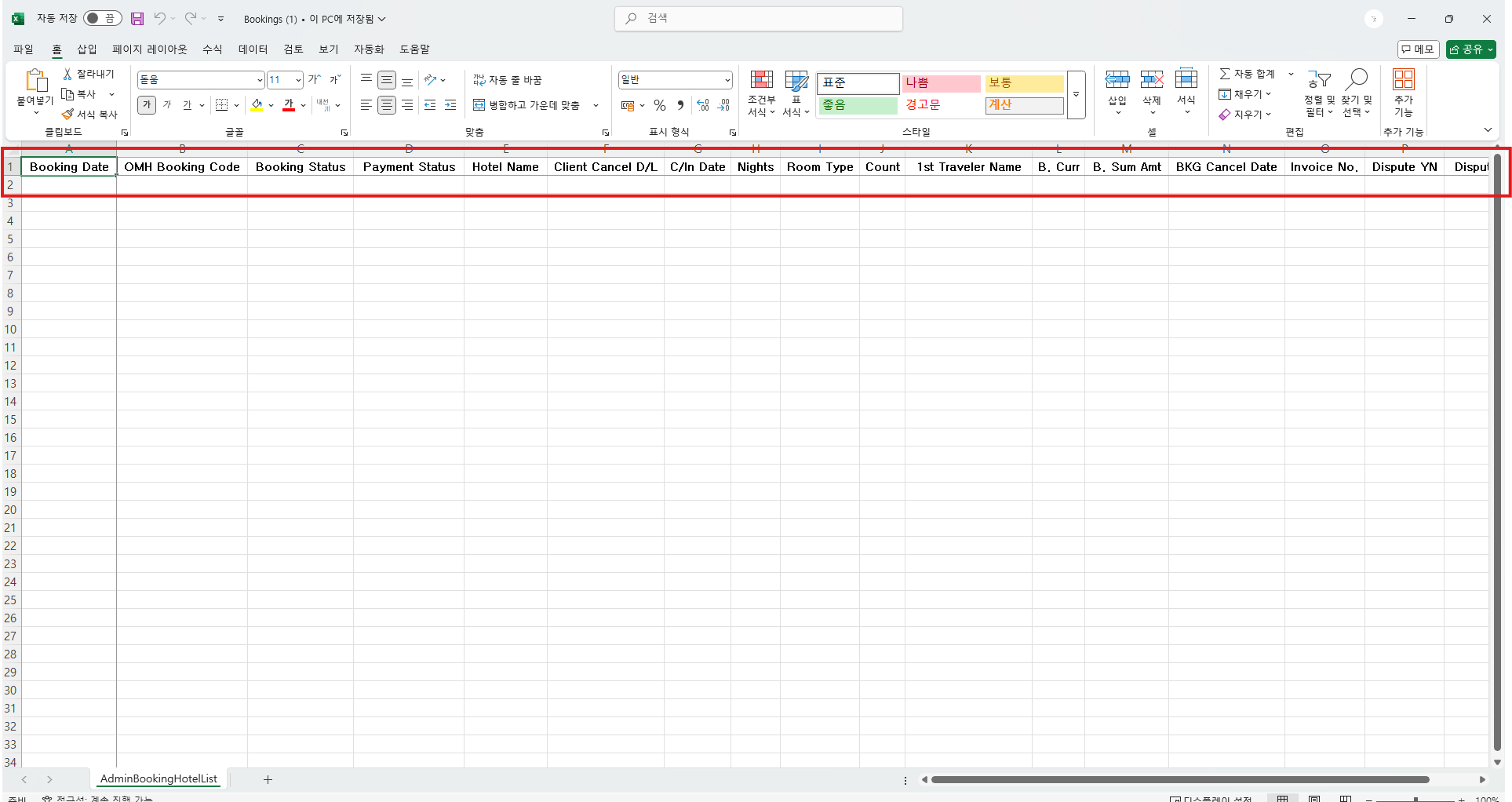Click the 채우기 fill button

point(1244,94)
